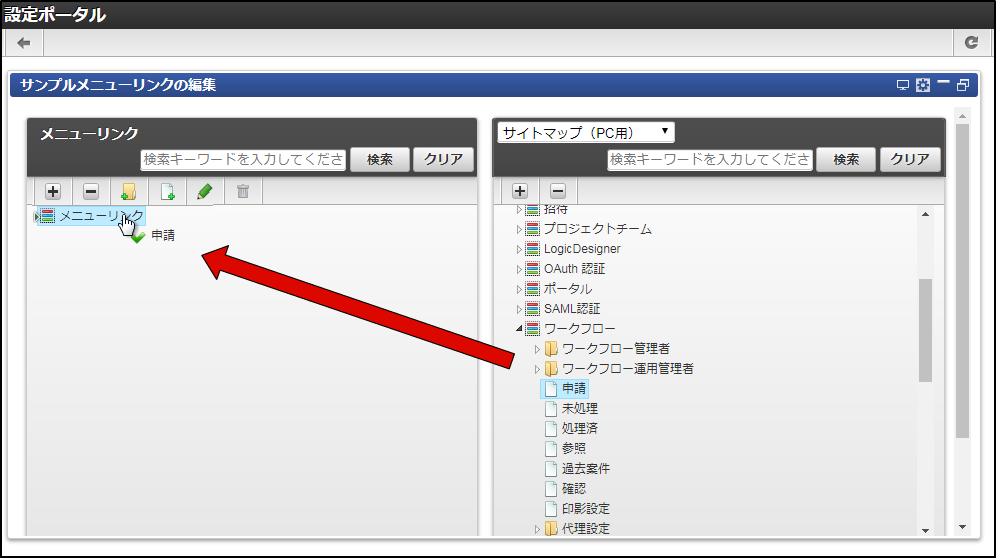
Task: Select OAuth 認証 in sitemap tree
Action: point(574,269)
